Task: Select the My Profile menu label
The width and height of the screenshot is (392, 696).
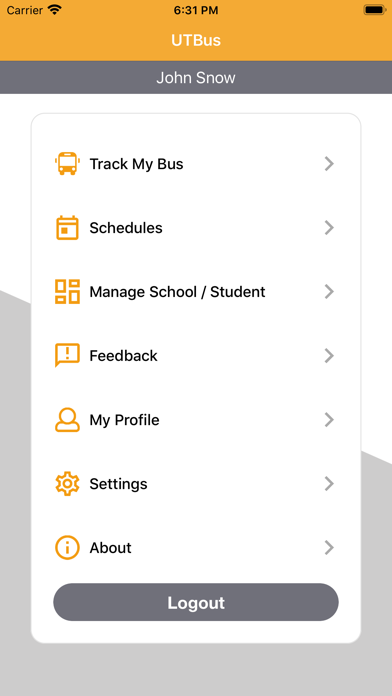Action: point(124,419)
